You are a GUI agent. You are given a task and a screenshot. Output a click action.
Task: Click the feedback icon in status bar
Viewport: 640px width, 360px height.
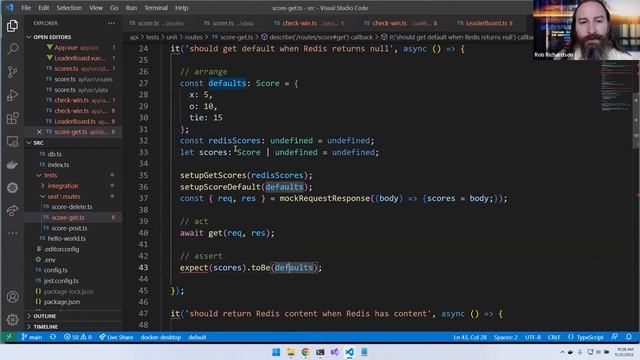pyautogui.click(x=614, y=337)
